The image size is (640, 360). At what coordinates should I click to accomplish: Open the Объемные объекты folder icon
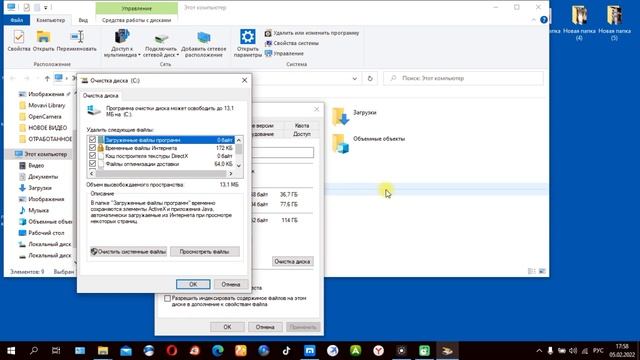tap(340, 143)
